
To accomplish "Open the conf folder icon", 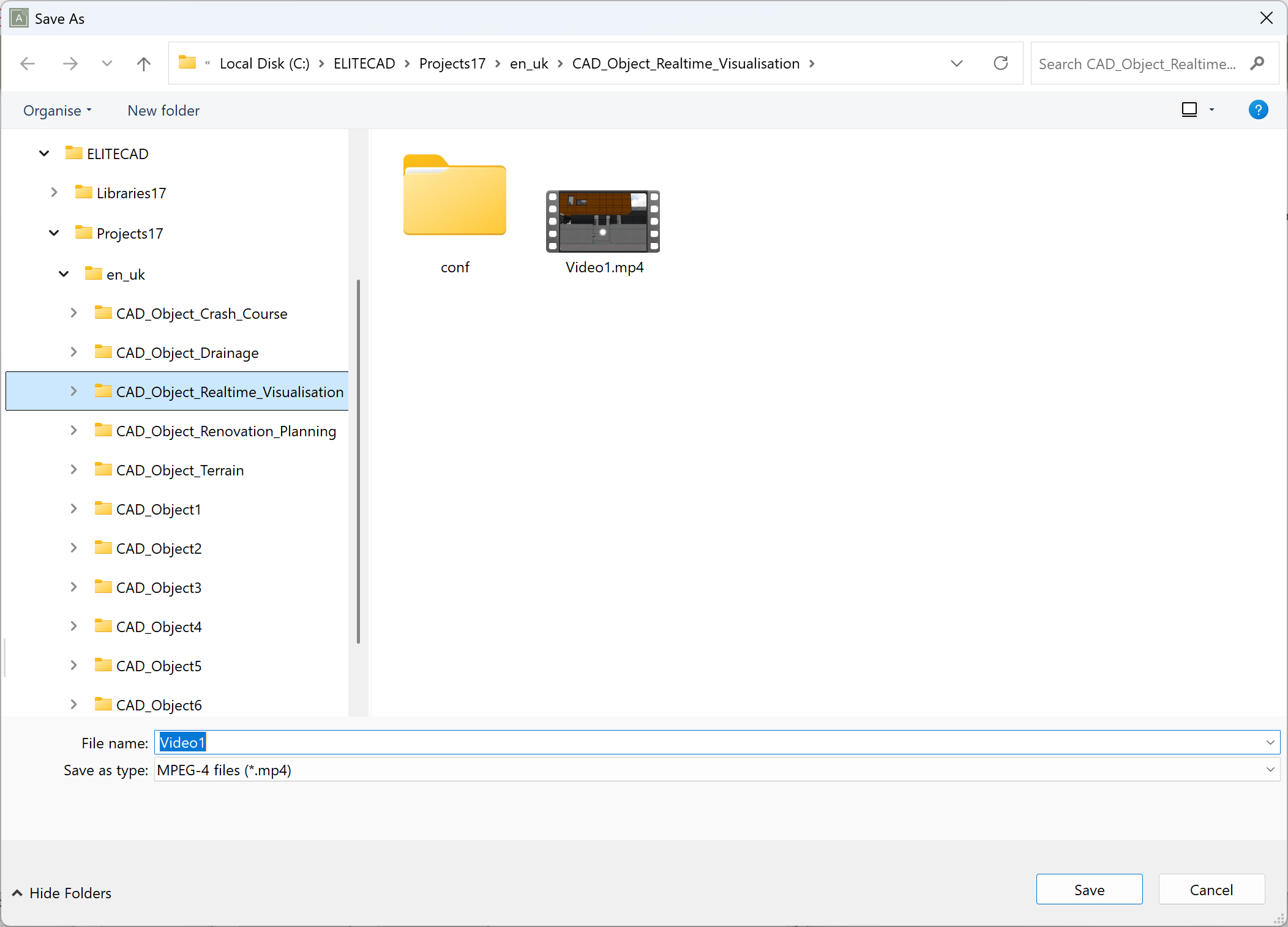I will 454,196.
